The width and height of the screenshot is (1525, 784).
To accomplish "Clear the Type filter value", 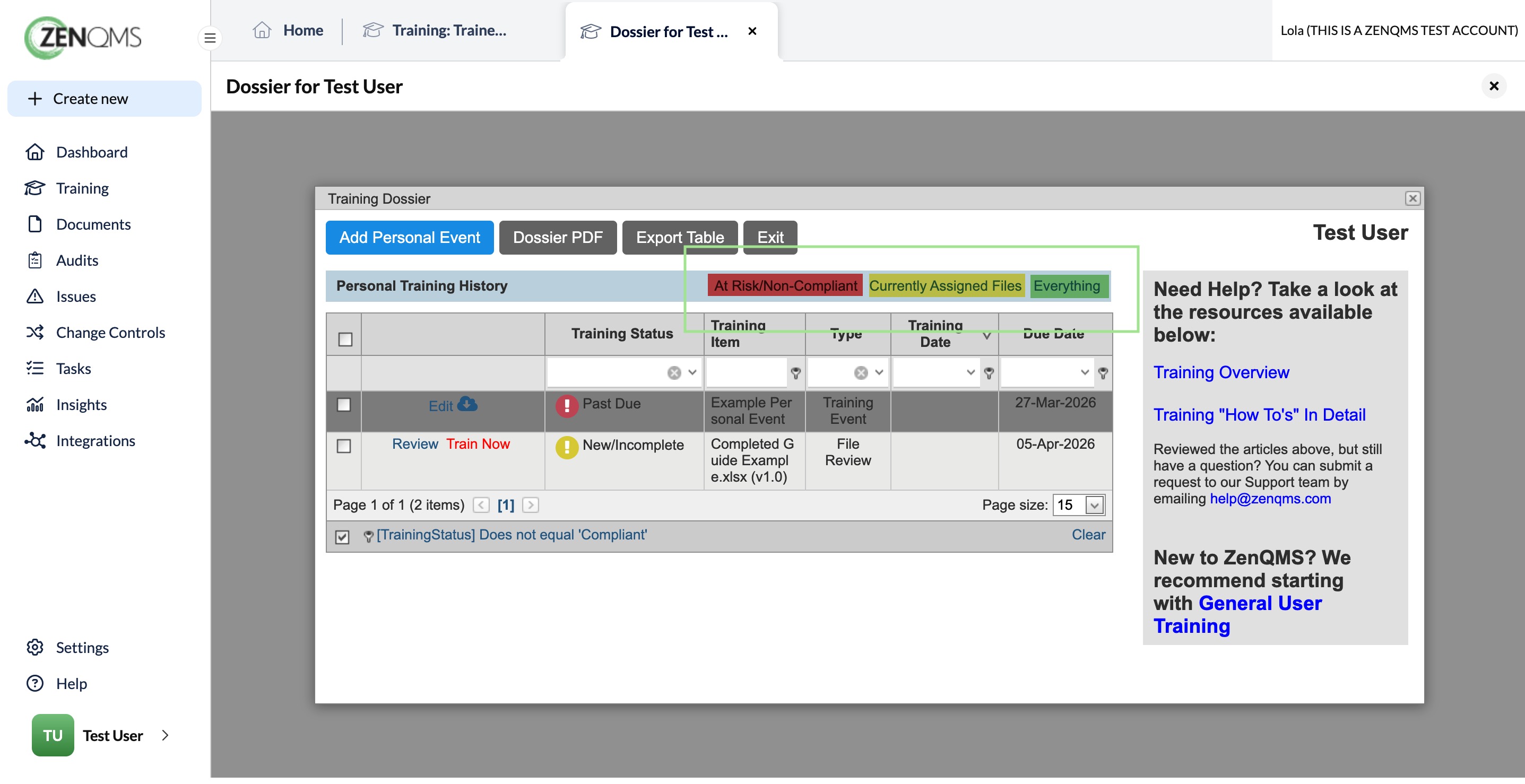I will tap(861, 373).
